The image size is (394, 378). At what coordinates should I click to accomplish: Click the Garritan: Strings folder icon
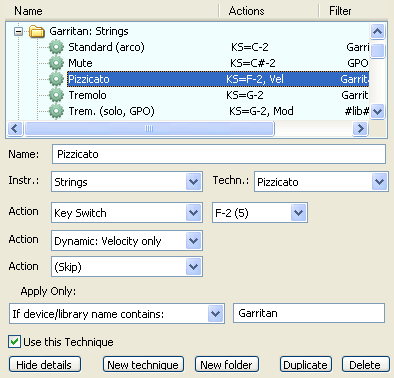pyautogui.click(x=37, y=31)
